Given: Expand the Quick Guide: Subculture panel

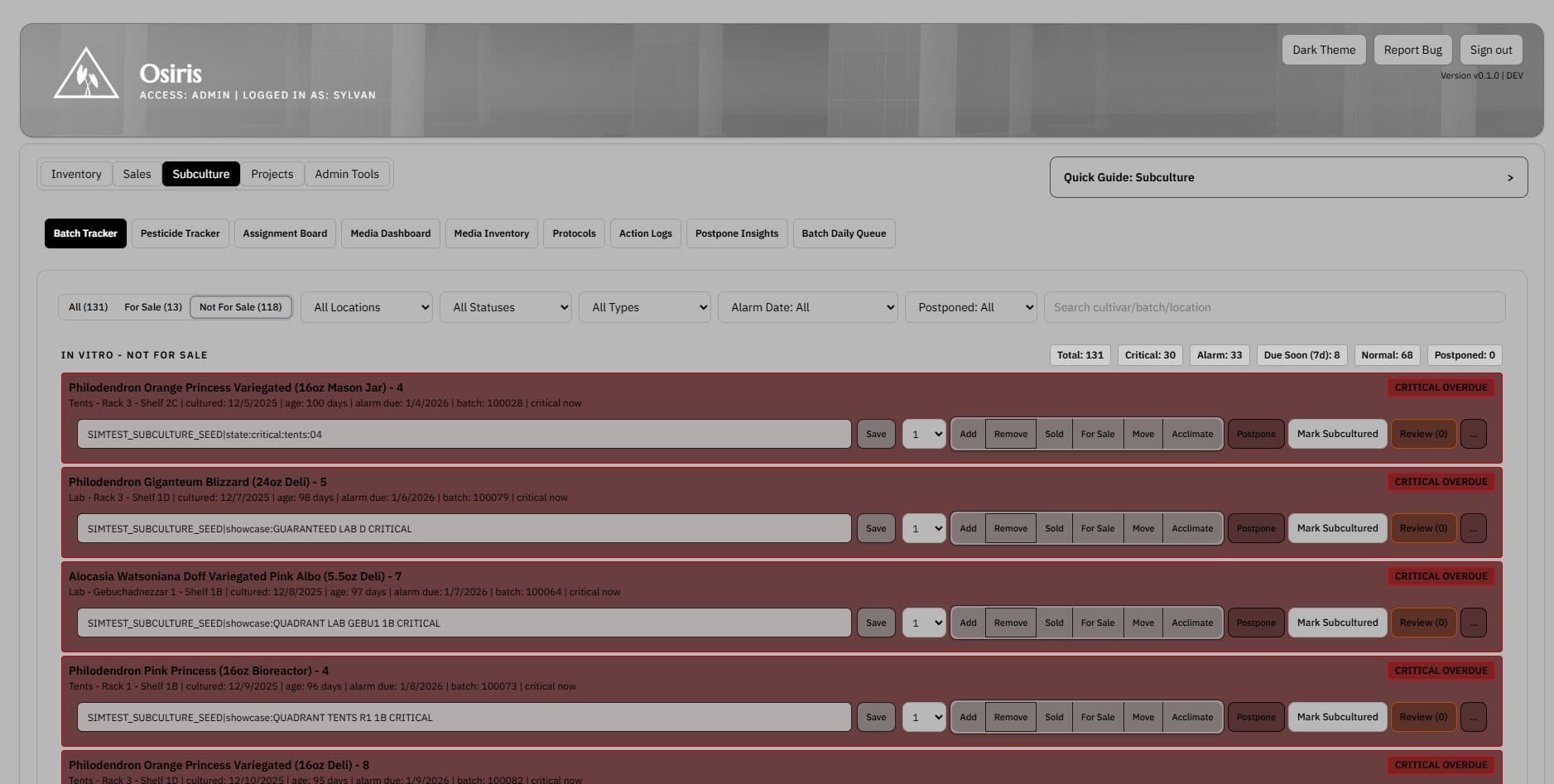Looking at the screenshot, I should coord(1288,176).
